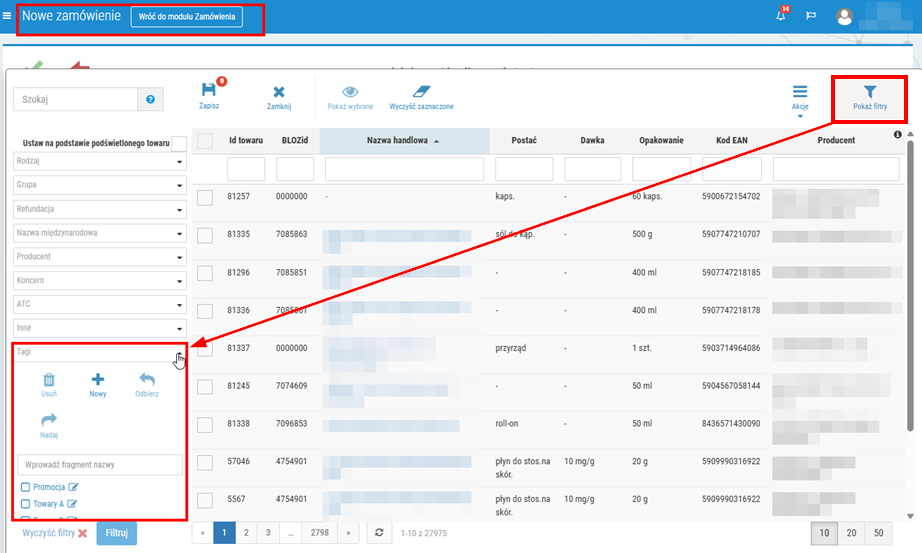Show selected items via Pokaż wybrane

tap(350, 92)
